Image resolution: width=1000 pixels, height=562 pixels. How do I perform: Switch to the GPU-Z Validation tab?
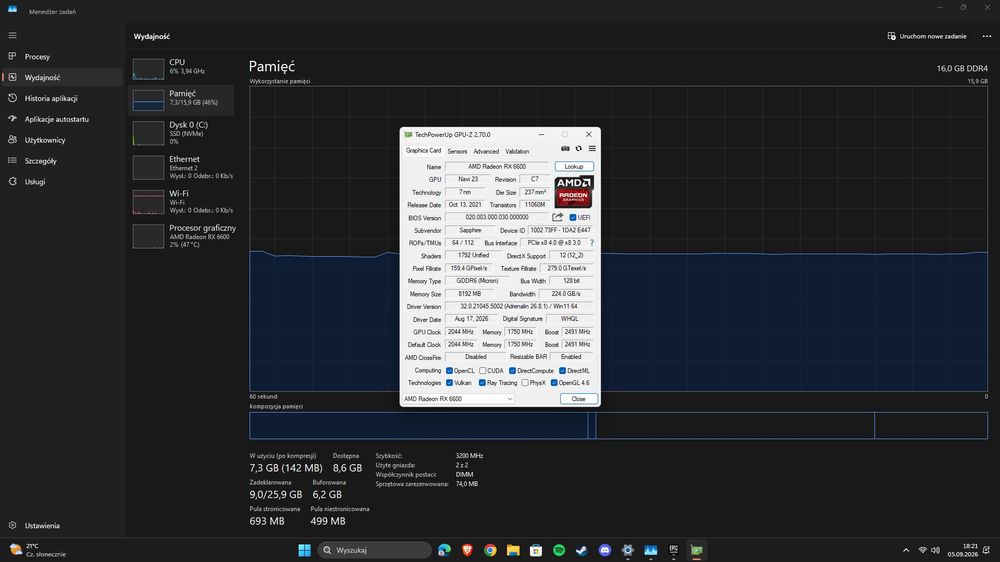pos(517,151)
